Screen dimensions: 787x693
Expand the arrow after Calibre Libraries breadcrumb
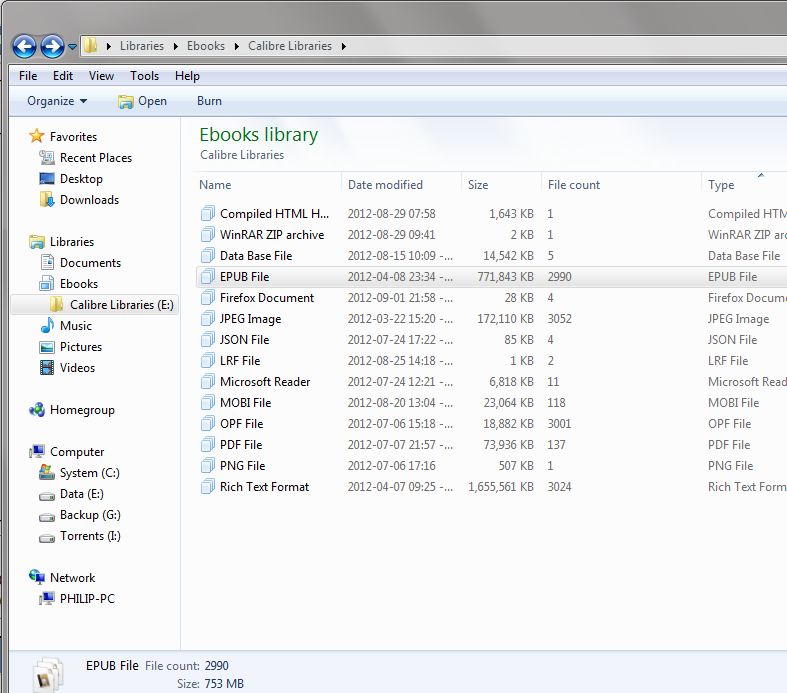pos(343,46)
